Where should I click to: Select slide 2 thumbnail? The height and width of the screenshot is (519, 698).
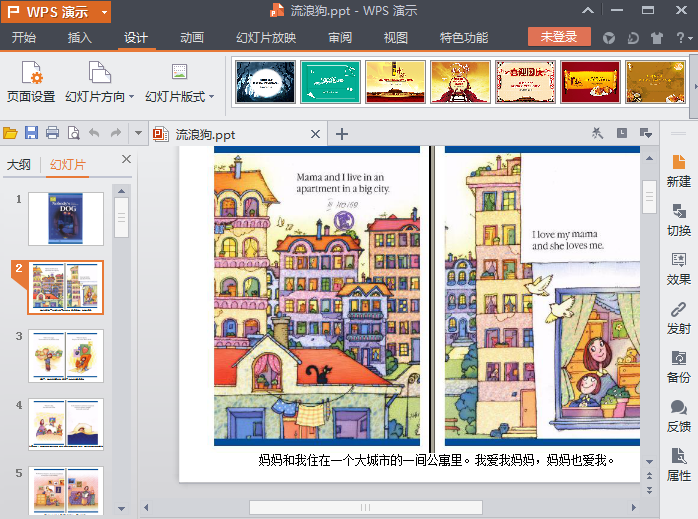pyautogui.click(x=66, y=288)
